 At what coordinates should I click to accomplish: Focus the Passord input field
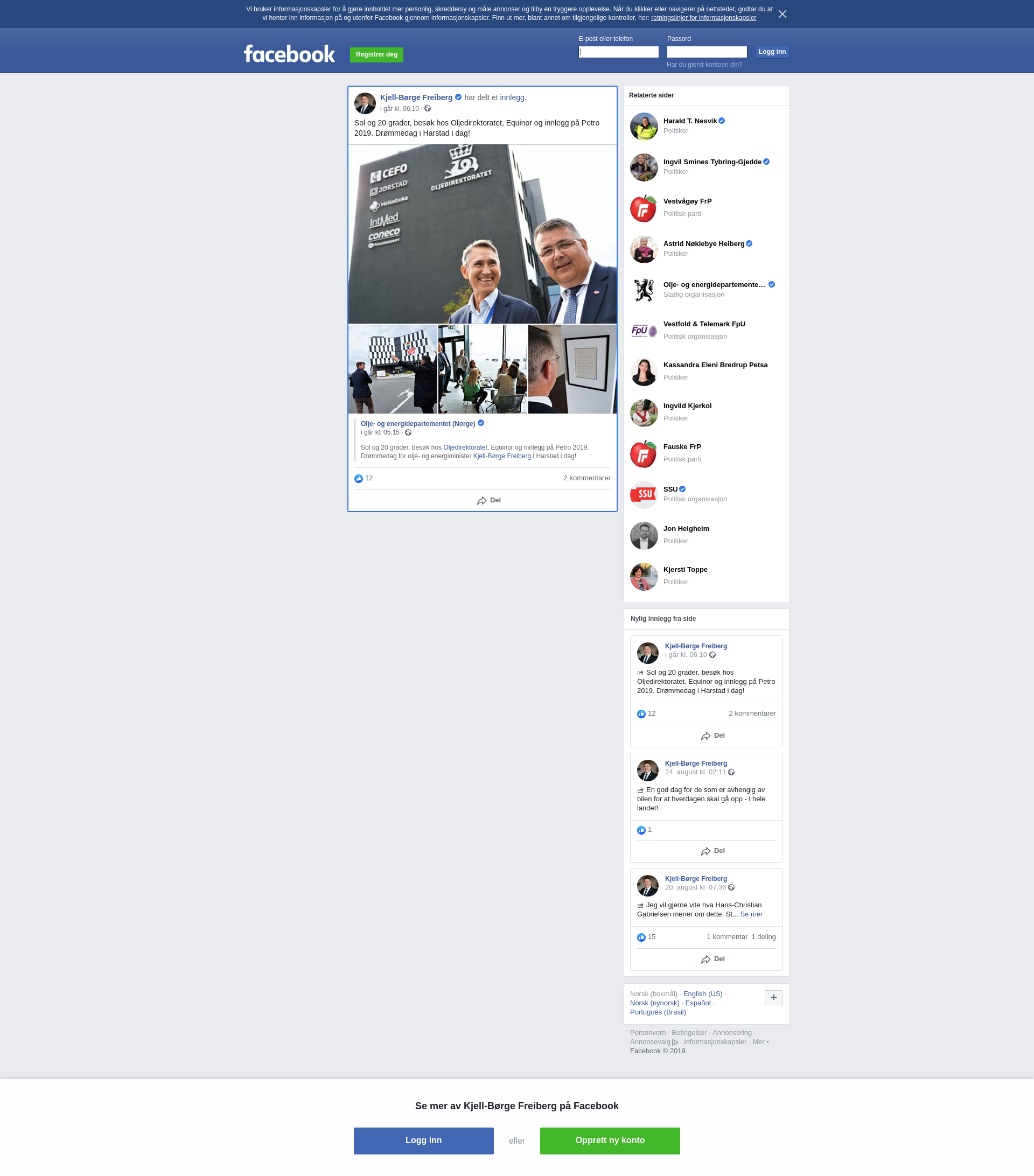(706, 52)
